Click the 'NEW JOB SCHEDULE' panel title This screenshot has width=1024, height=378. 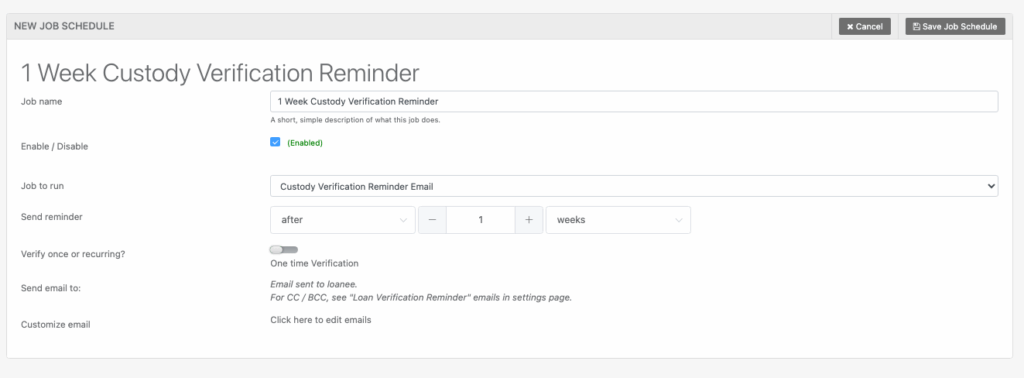(x=64, y=26)
